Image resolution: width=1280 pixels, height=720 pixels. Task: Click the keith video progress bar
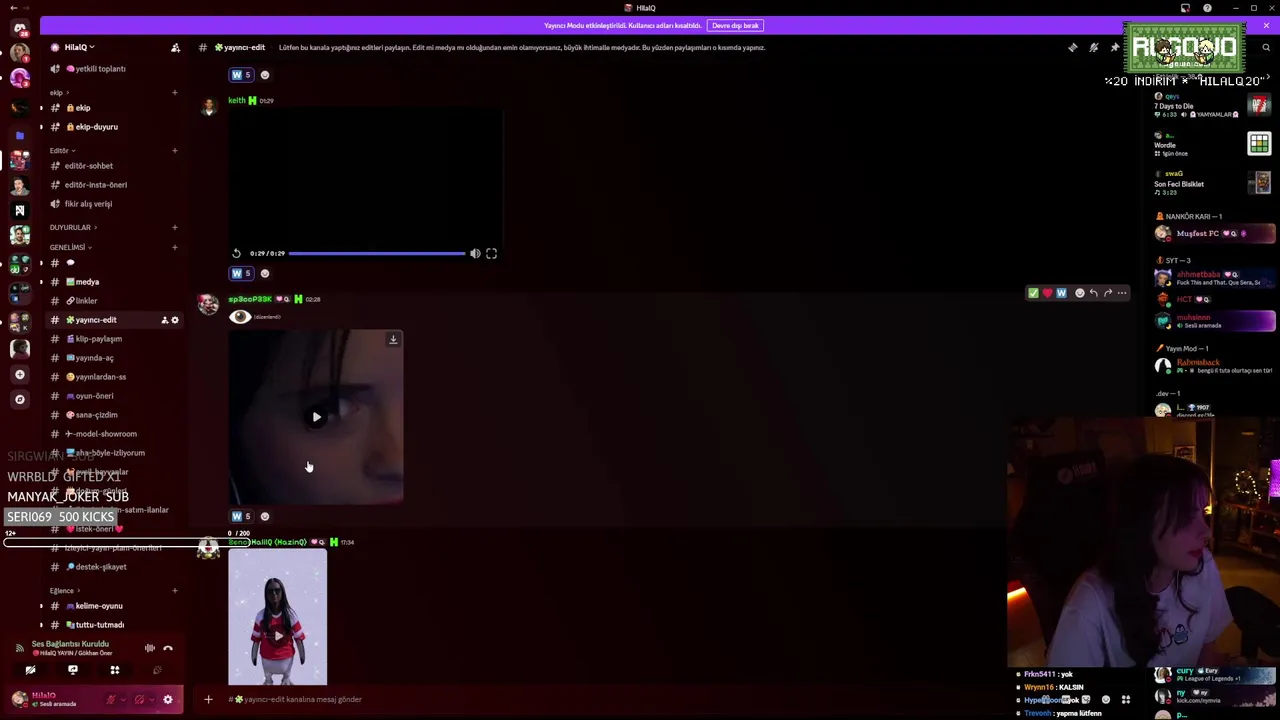tap(377, 254)
